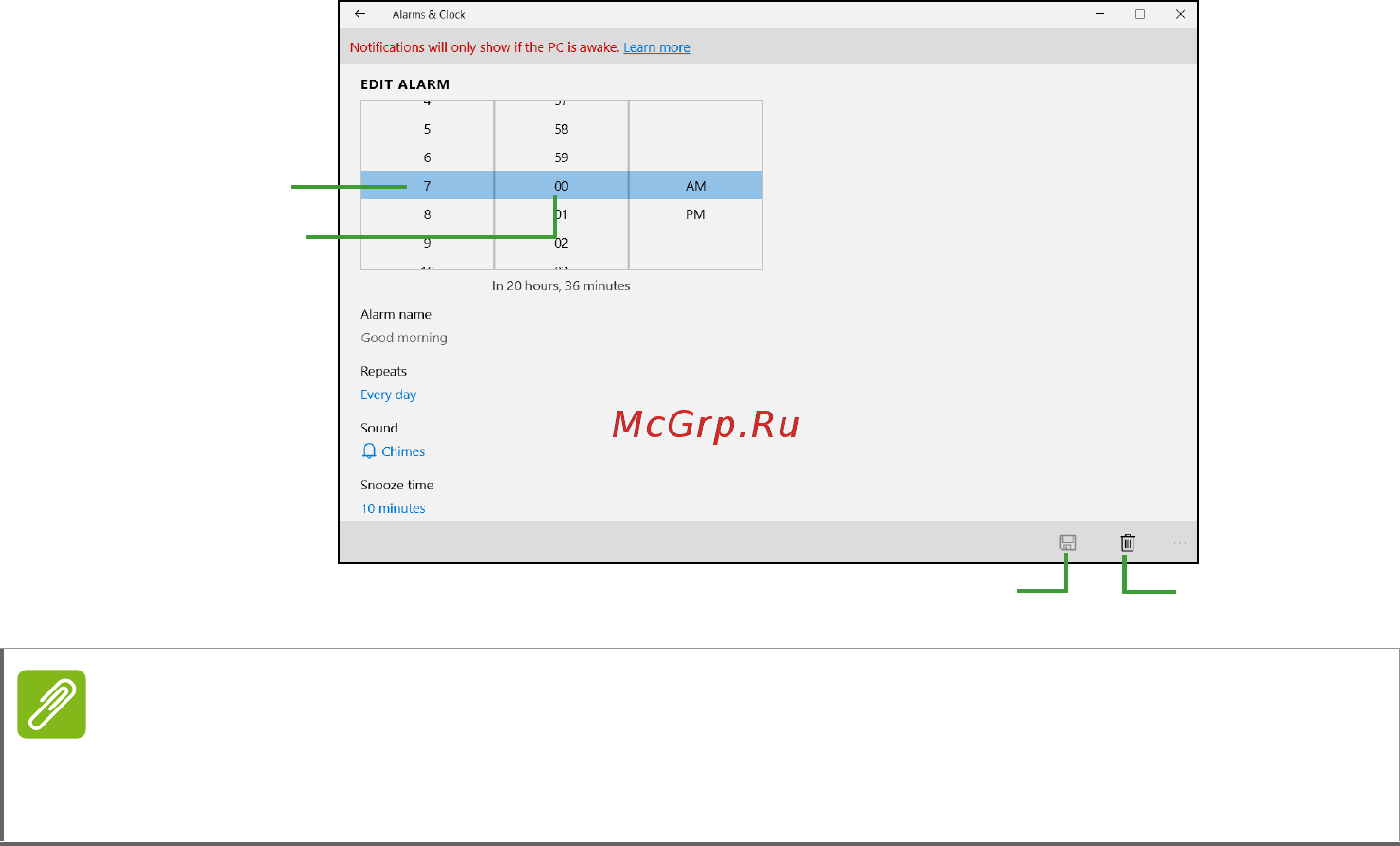1400x846 pixels.
Task: Minimize the Alarms & Clock window
Action: [1100, 14]
